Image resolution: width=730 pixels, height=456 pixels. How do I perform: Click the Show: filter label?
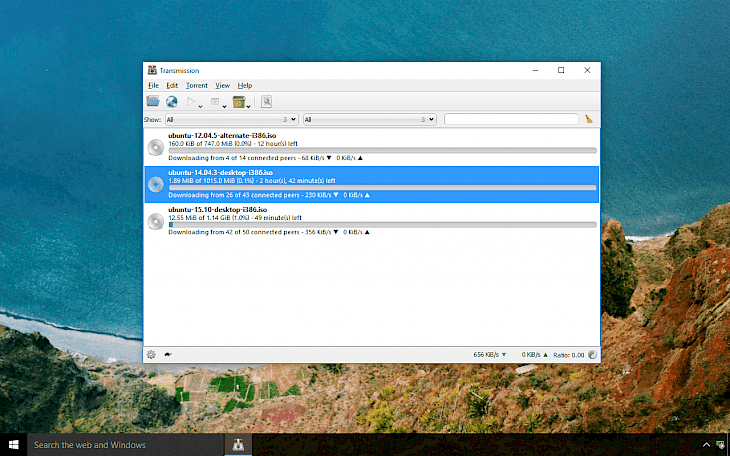point(152,120)
